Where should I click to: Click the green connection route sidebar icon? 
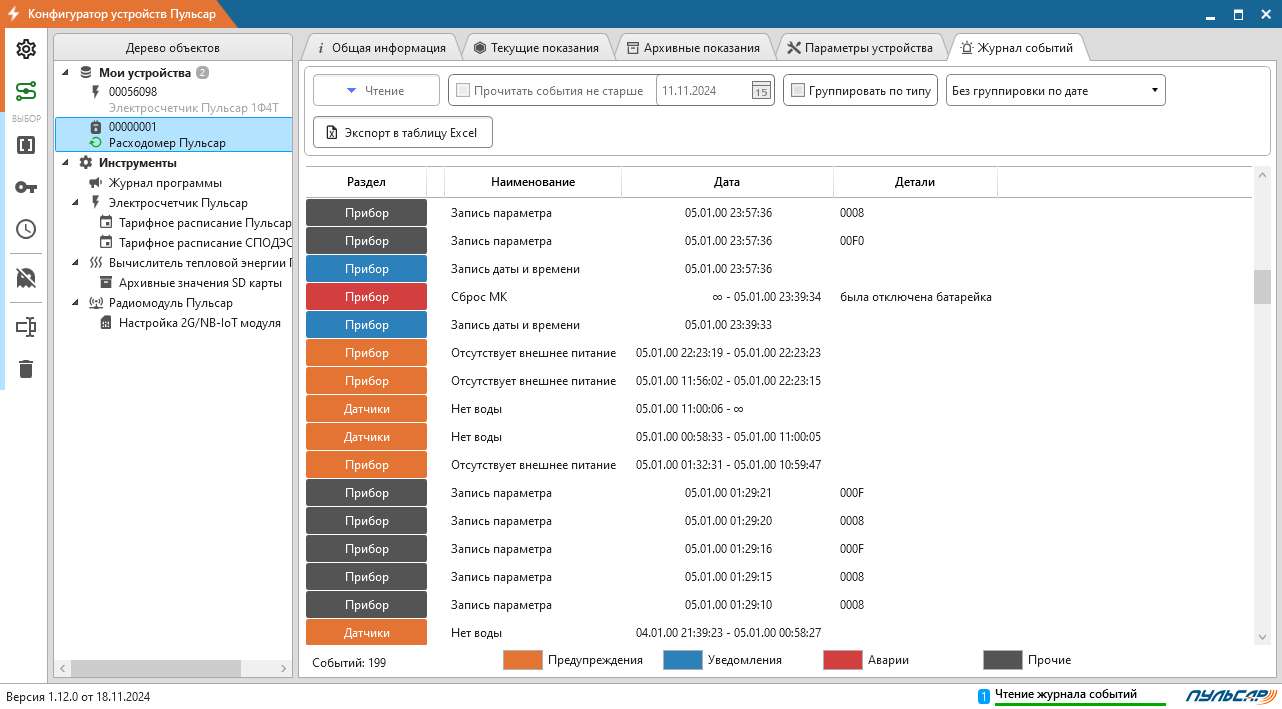pos(26,92)
